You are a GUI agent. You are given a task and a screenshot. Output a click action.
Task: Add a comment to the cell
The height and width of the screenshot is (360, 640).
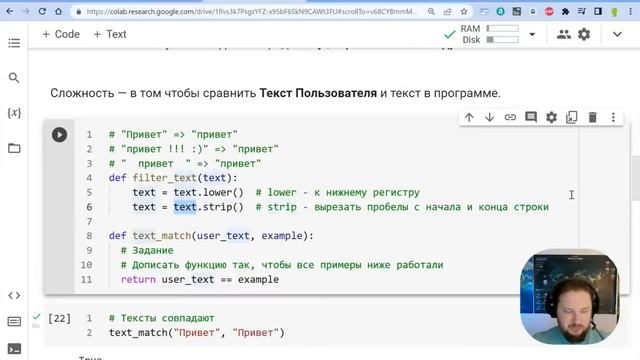[531, 118]
